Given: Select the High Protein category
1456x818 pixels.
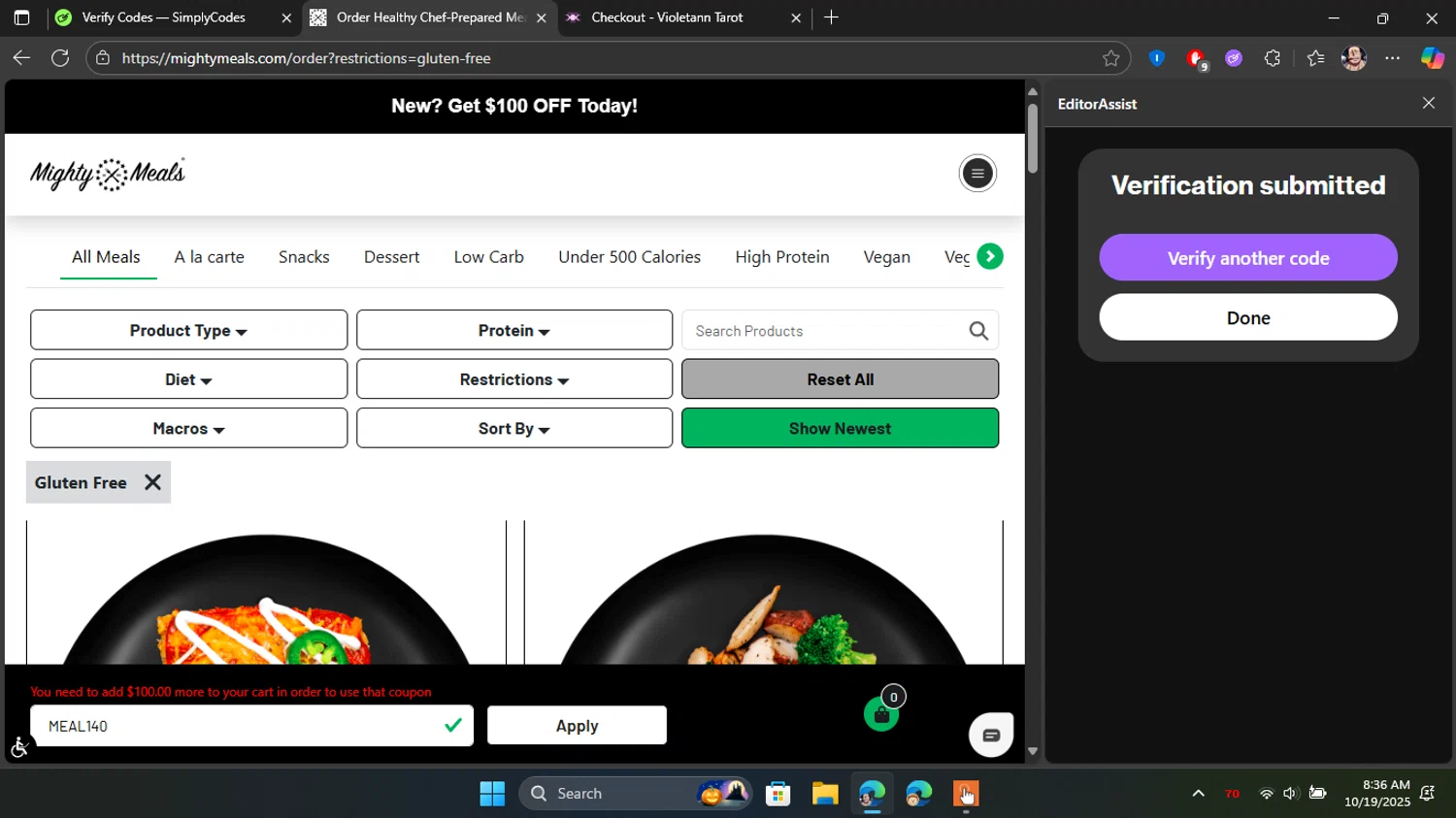Looking at the screenshot, I should click(782, 257).
